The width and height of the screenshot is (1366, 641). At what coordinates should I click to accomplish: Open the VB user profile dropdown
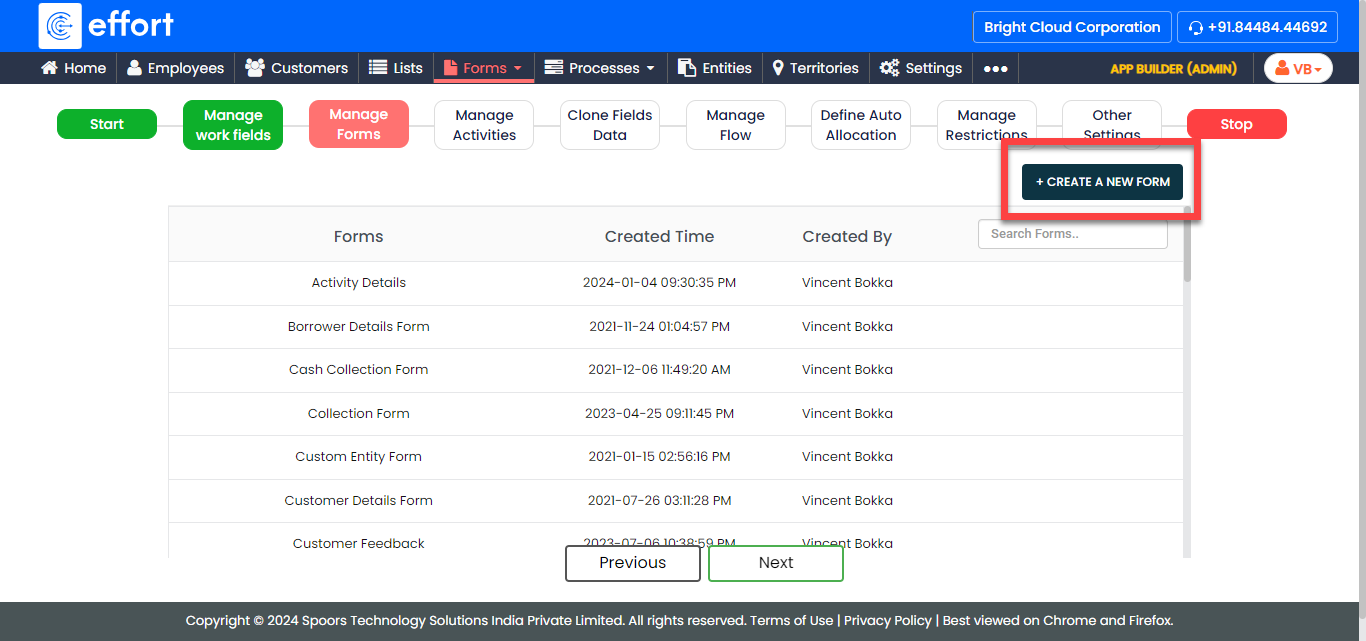click(1298, 68)
